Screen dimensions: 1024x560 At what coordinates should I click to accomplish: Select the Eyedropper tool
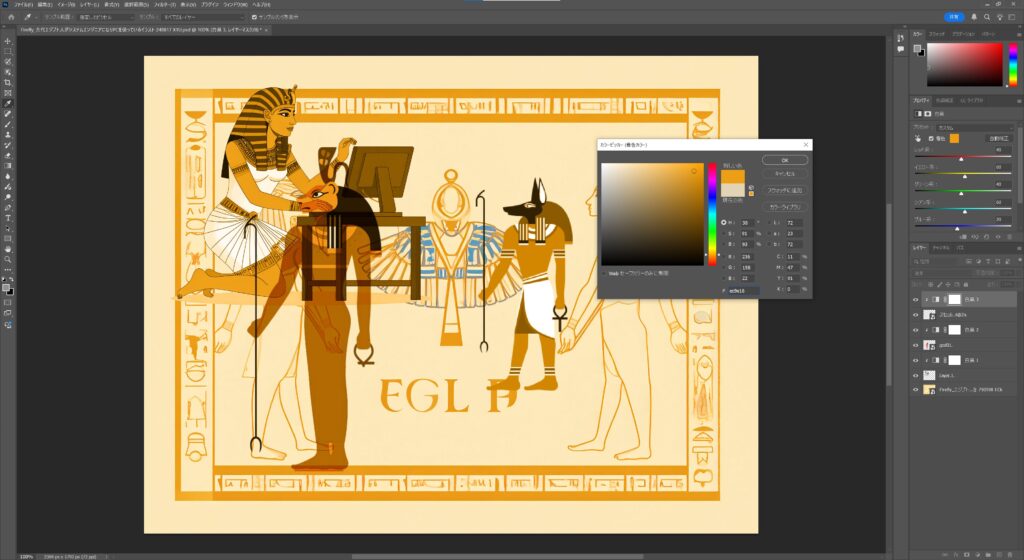pos(7,103)
